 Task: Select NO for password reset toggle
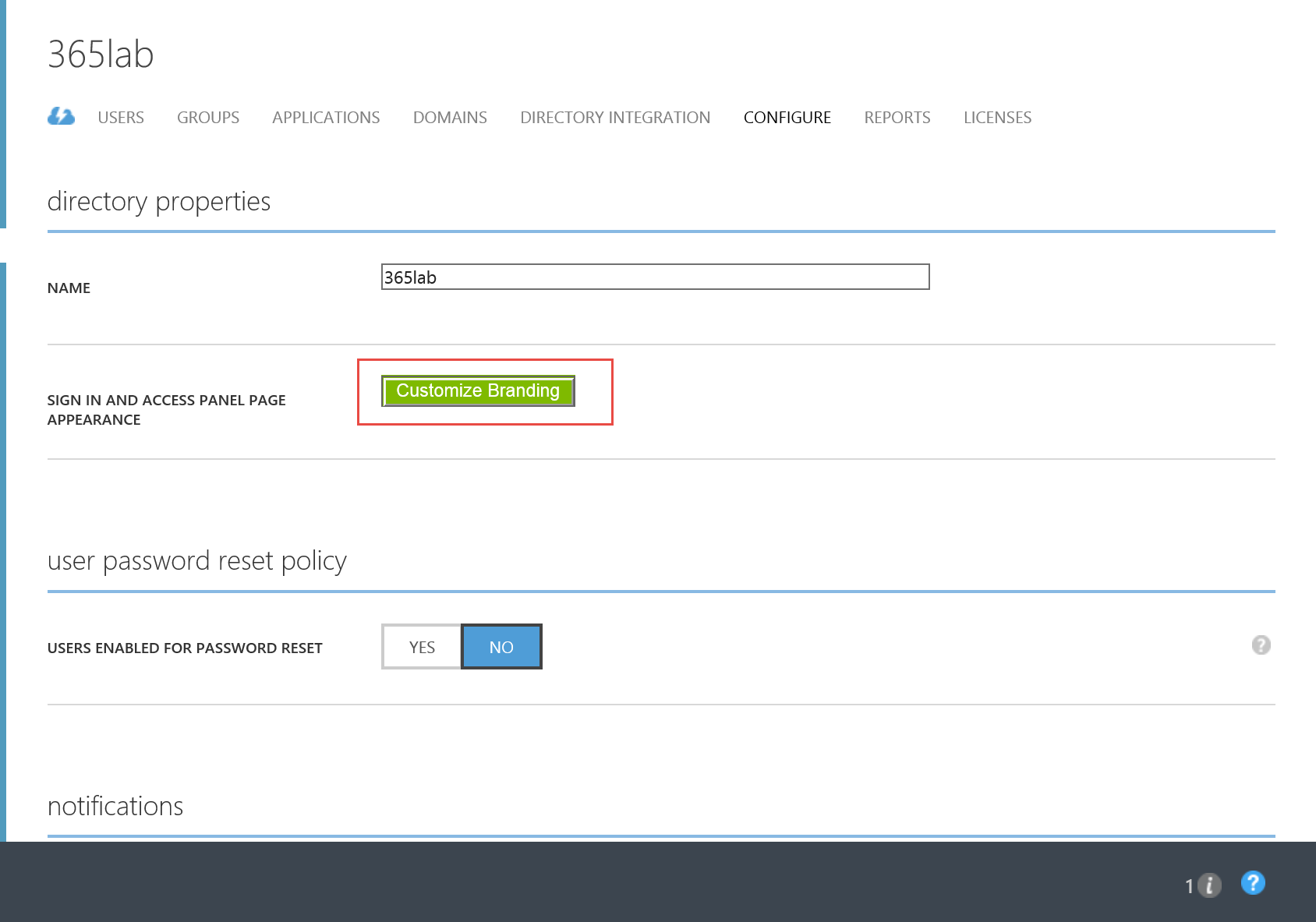pyautogui.click(x=501, y=647)
